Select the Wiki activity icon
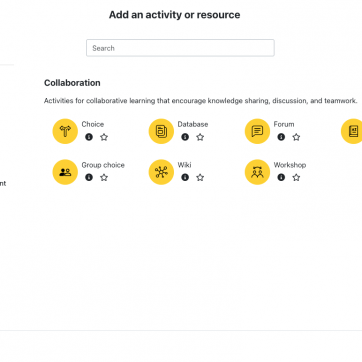This screenshot has width=362, height=362. click(x=161, y=172)
